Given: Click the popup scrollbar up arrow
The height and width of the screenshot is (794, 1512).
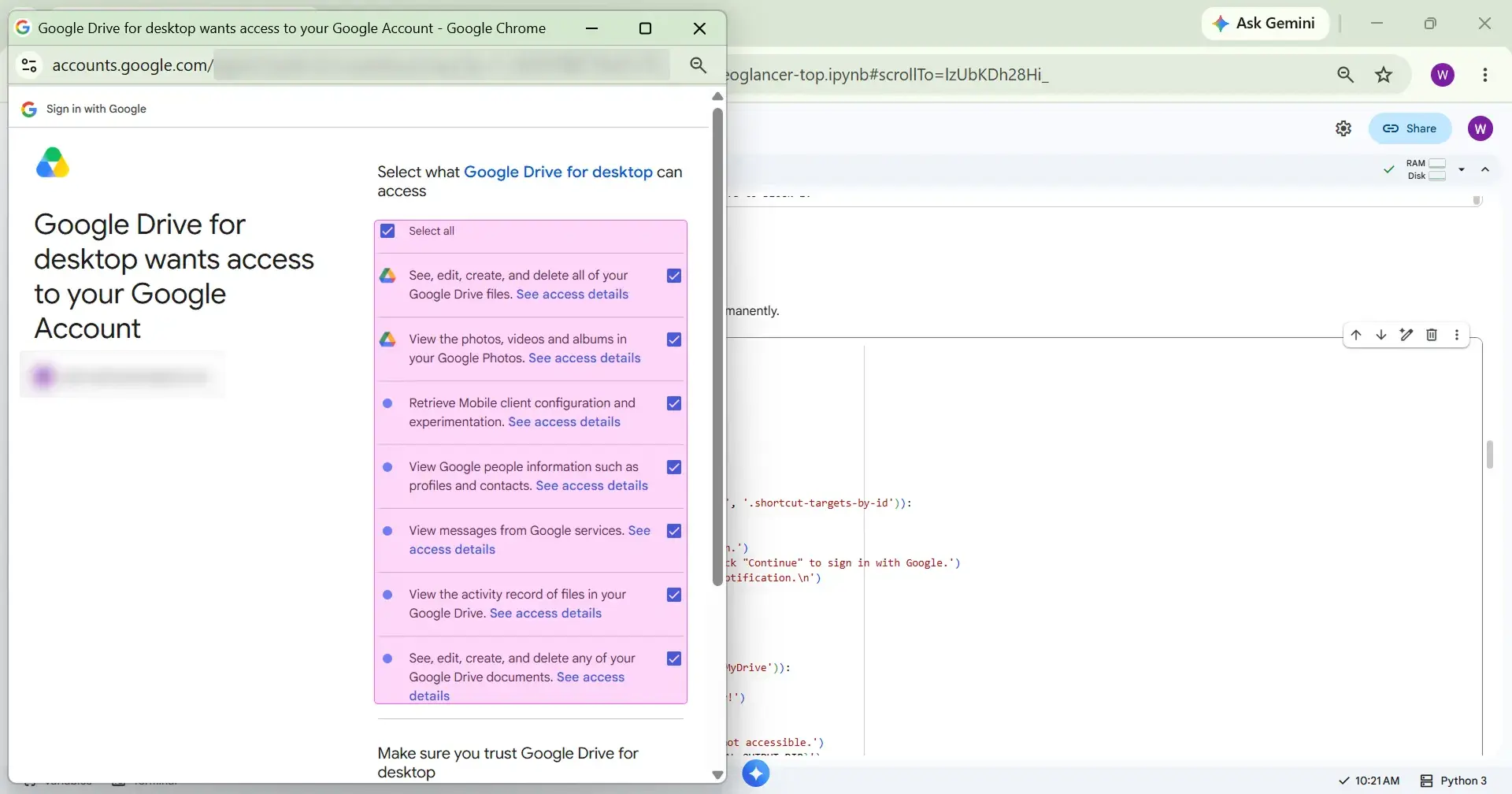Looking at the screenshot, I should point(717,96).
